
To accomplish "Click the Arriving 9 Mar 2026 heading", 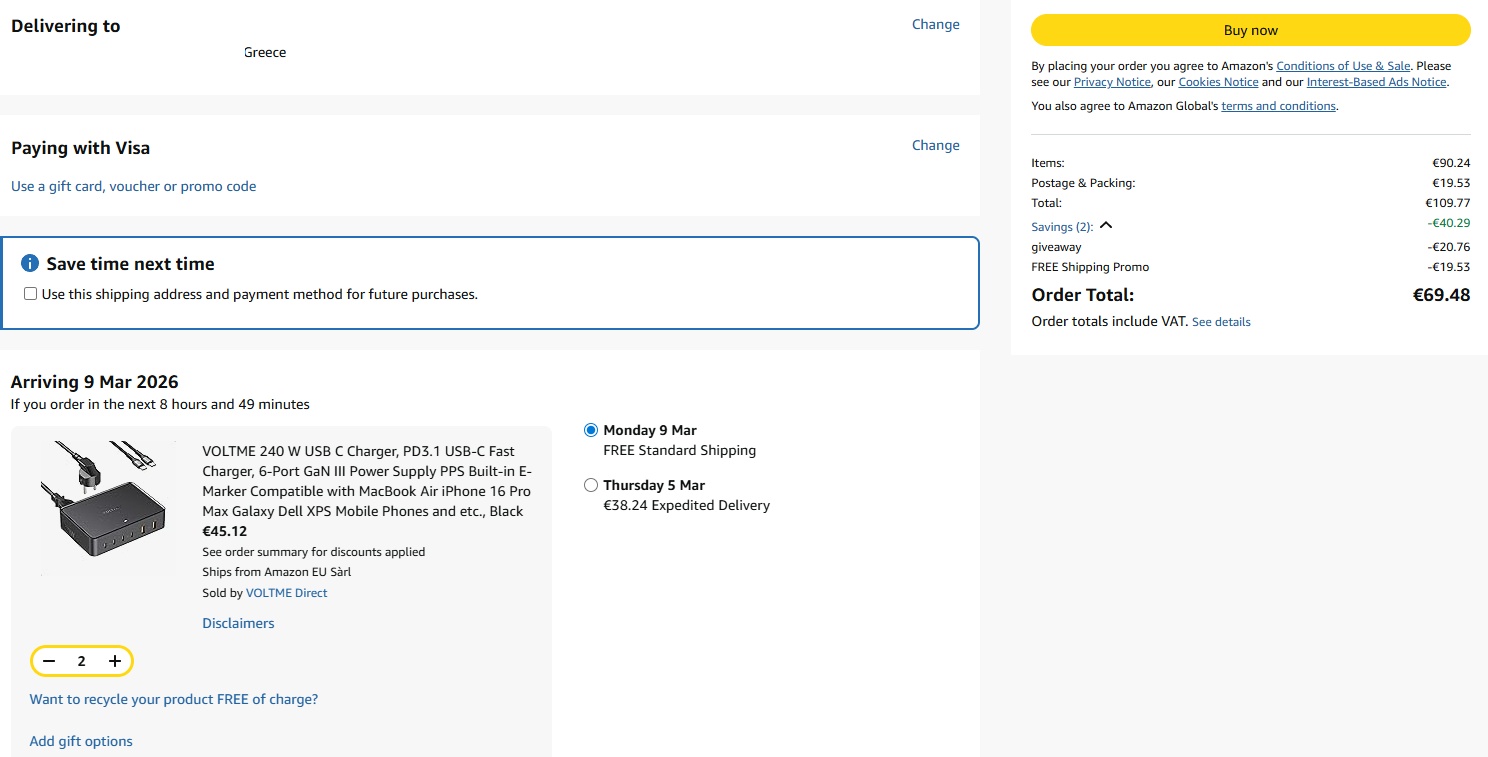I will (95, 382).
